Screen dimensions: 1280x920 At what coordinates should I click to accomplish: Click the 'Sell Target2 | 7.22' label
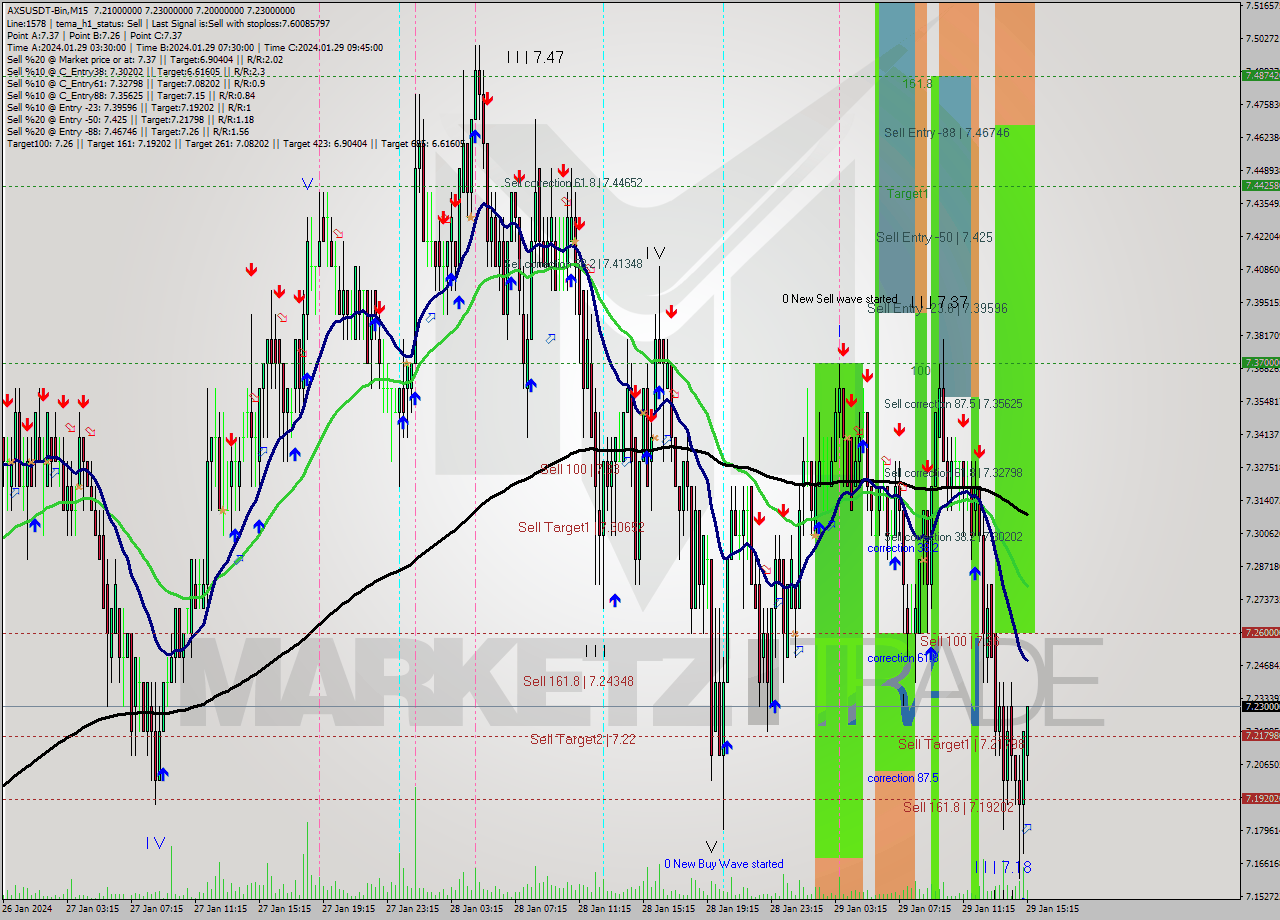point(583,739)
